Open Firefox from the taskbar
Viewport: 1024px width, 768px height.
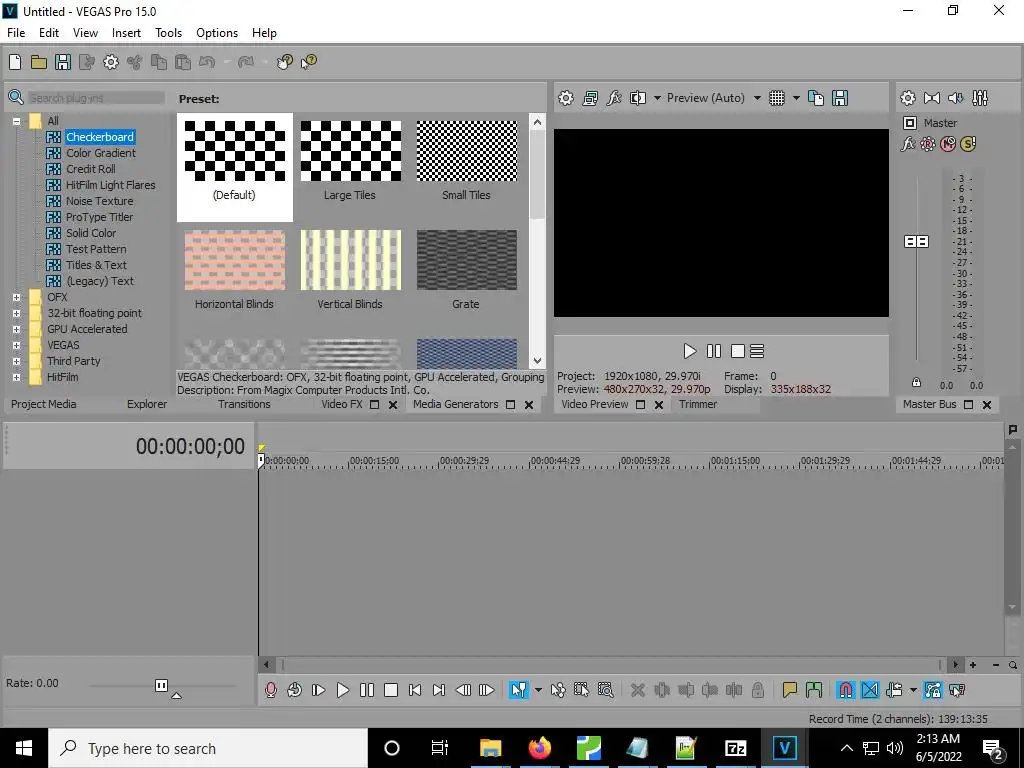(x=539, y=748)
